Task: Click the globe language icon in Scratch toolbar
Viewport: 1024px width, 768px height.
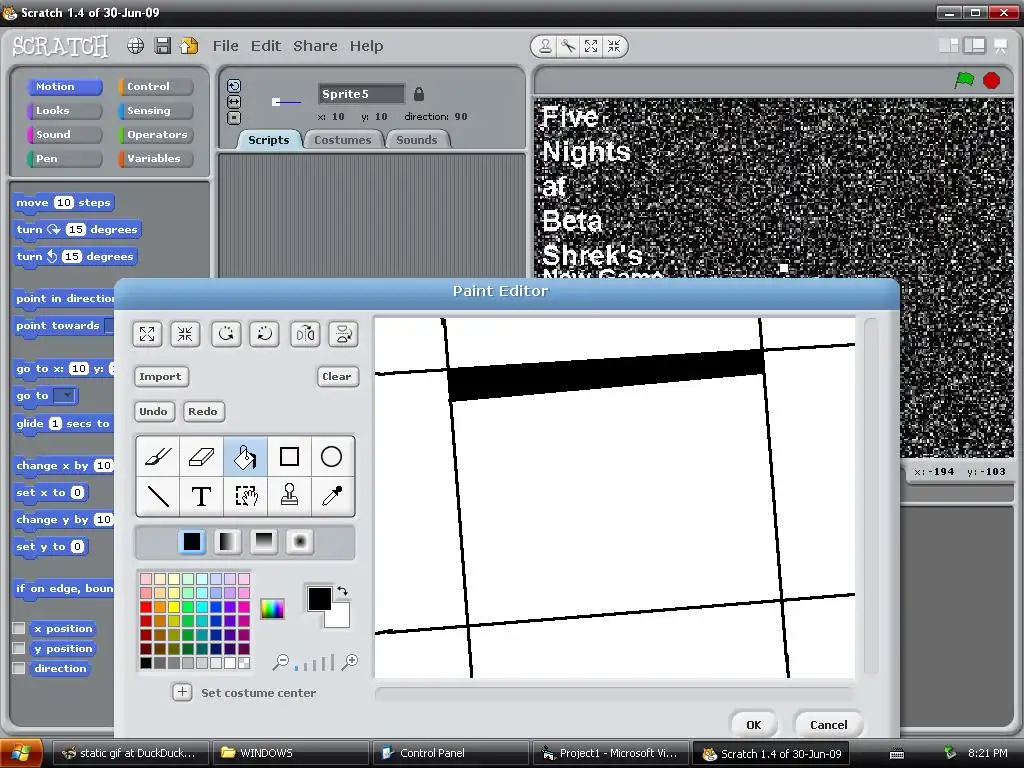Action: click(135, 46)
